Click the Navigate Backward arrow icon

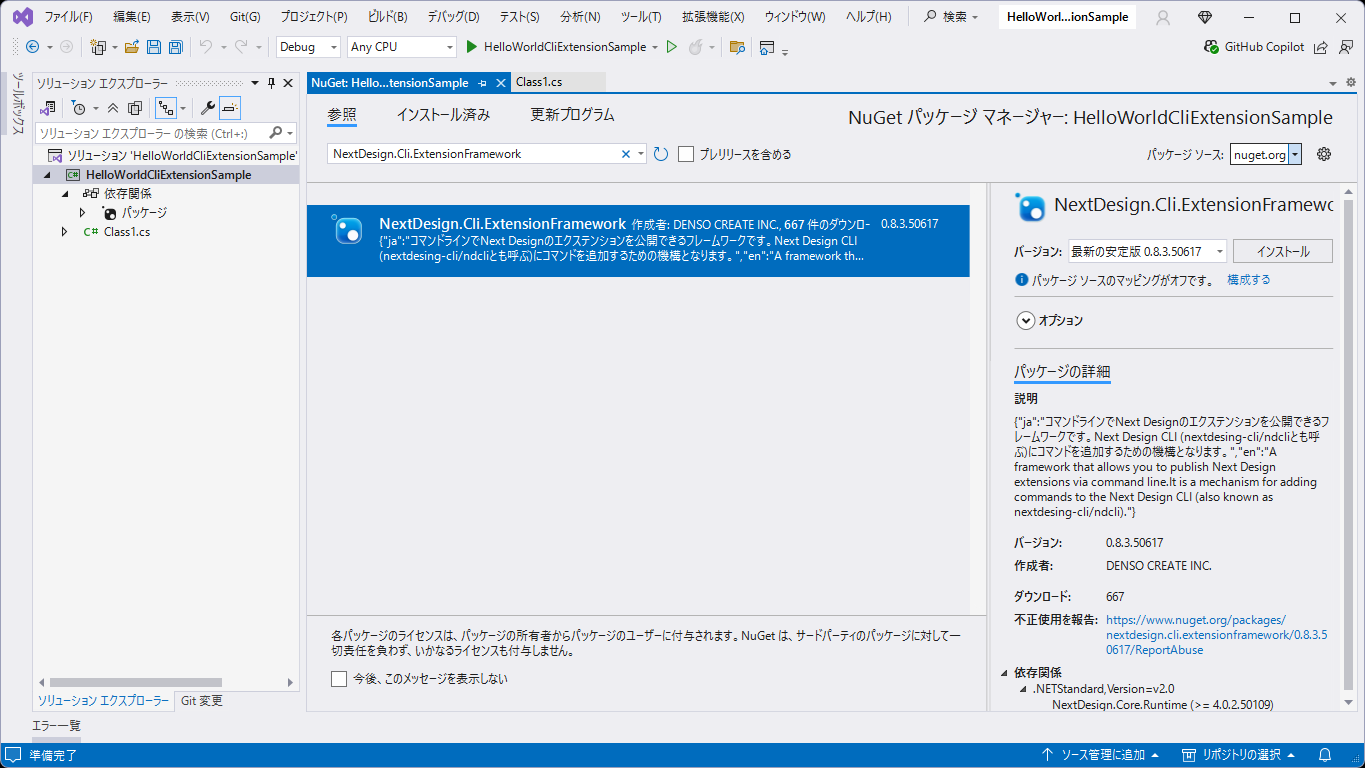32,47
